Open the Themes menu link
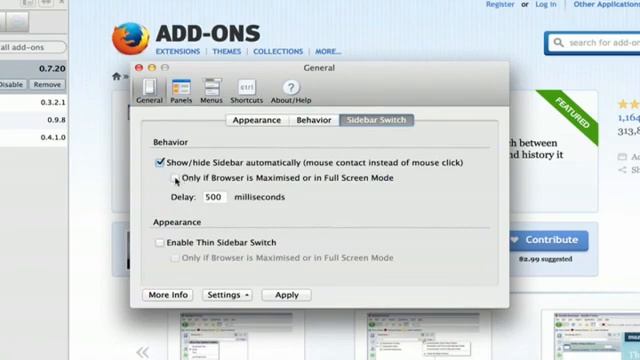640x360 pixels. [227, 51]
